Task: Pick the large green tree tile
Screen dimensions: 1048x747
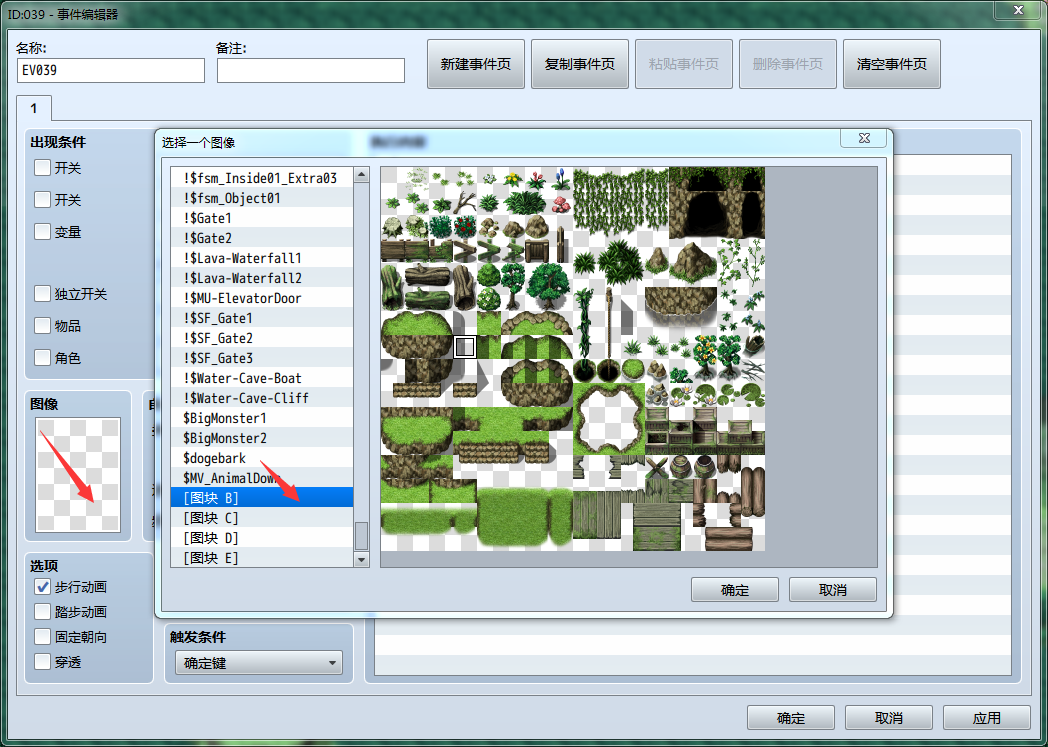Action: point(548,285)
